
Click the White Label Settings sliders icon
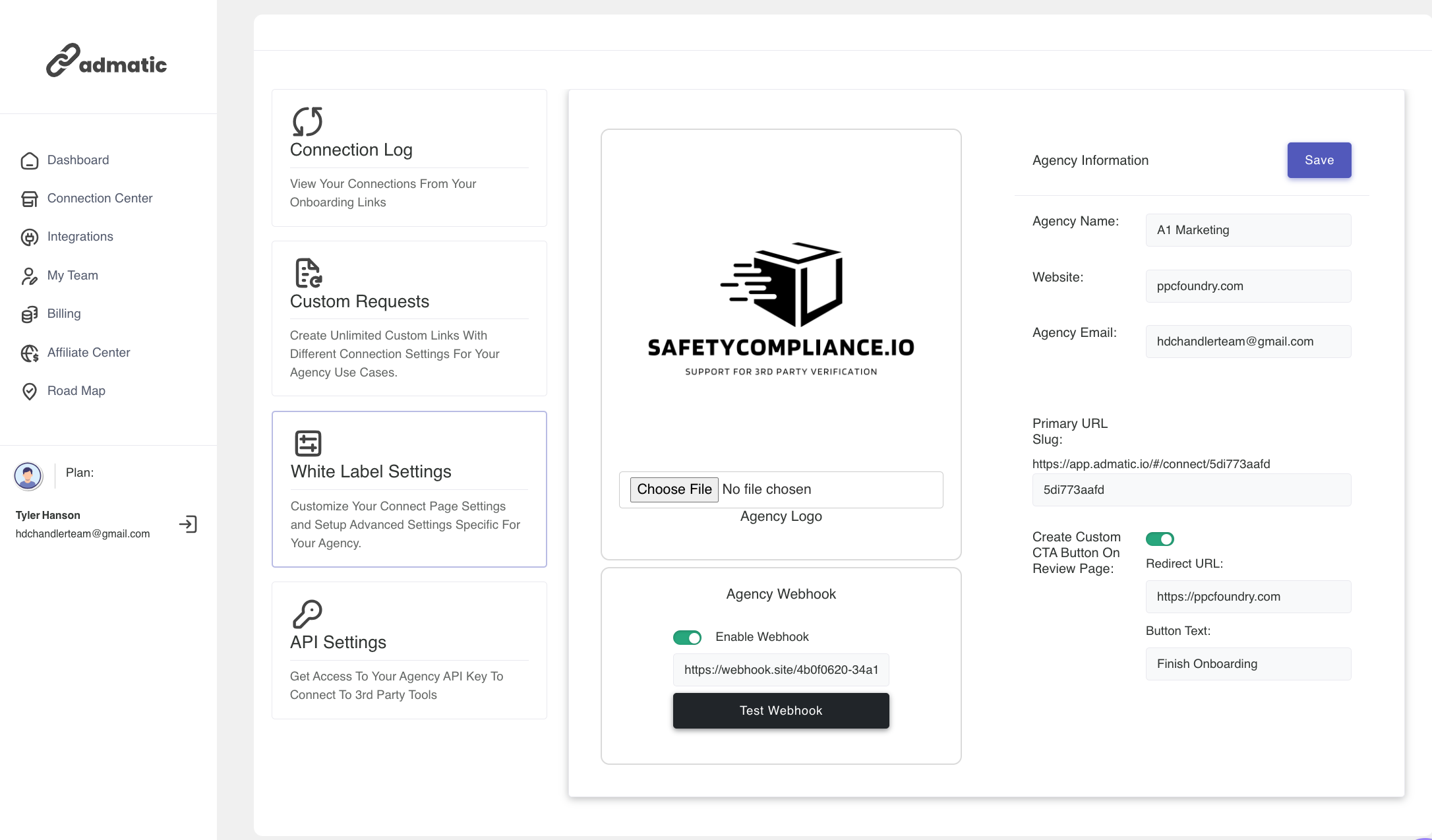pos(308,443)
